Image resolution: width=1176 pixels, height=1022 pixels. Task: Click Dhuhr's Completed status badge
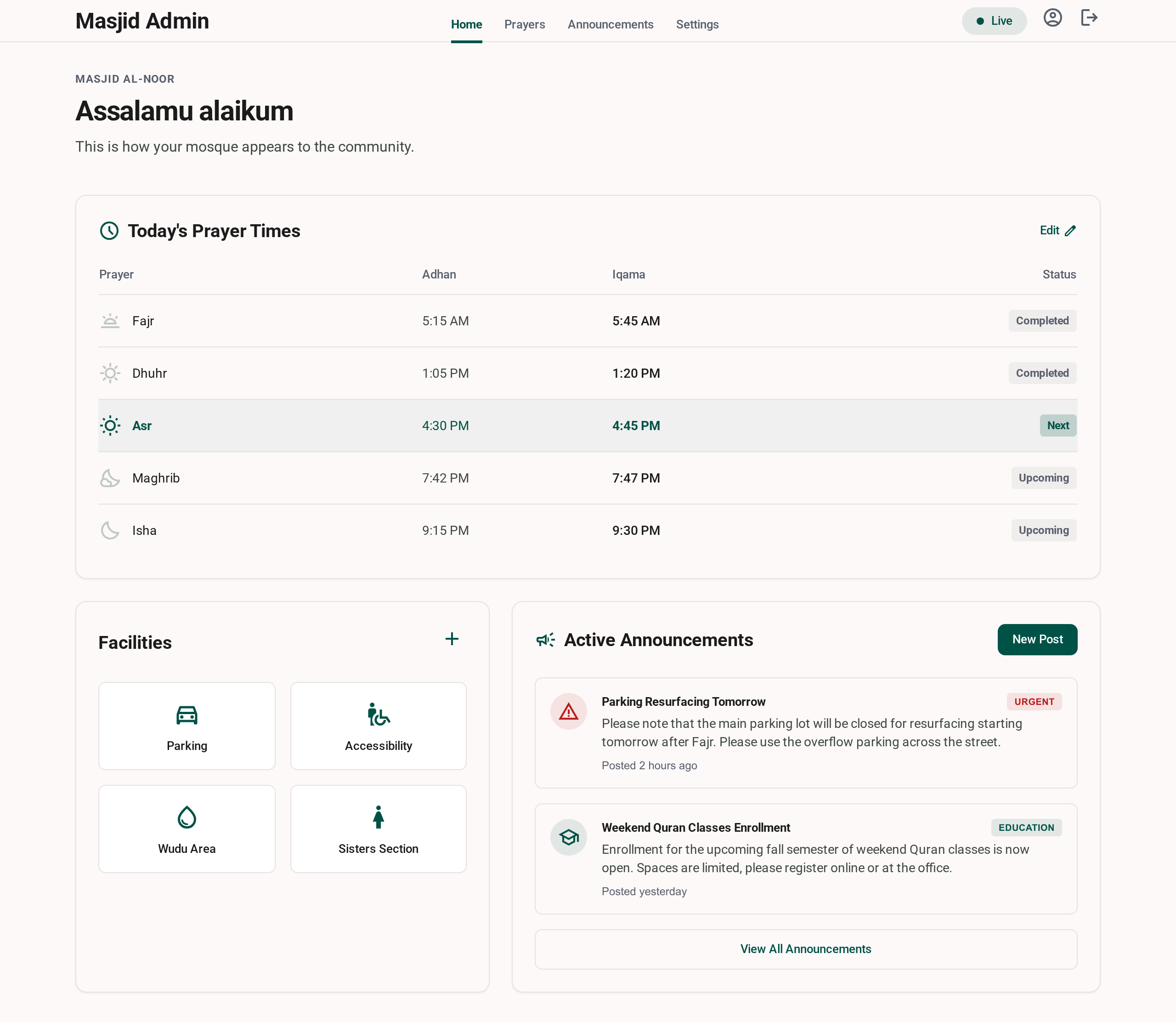coord(1042,373)
